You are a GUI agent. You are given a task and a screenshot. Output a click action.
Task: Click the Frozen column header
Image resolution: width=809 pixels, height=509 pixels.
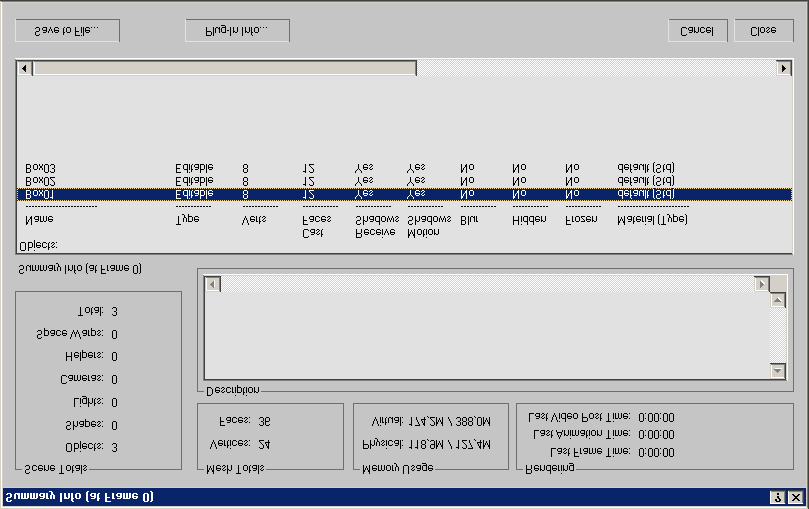pos(581,219)
